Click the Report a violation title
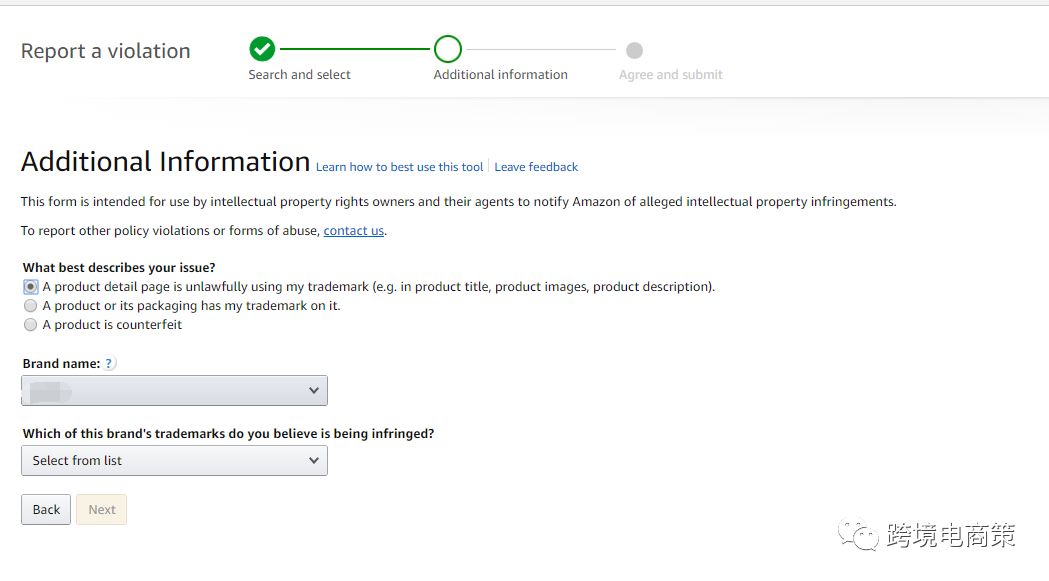Viewport: 1049px width, 581px height. tap(105, 51)
